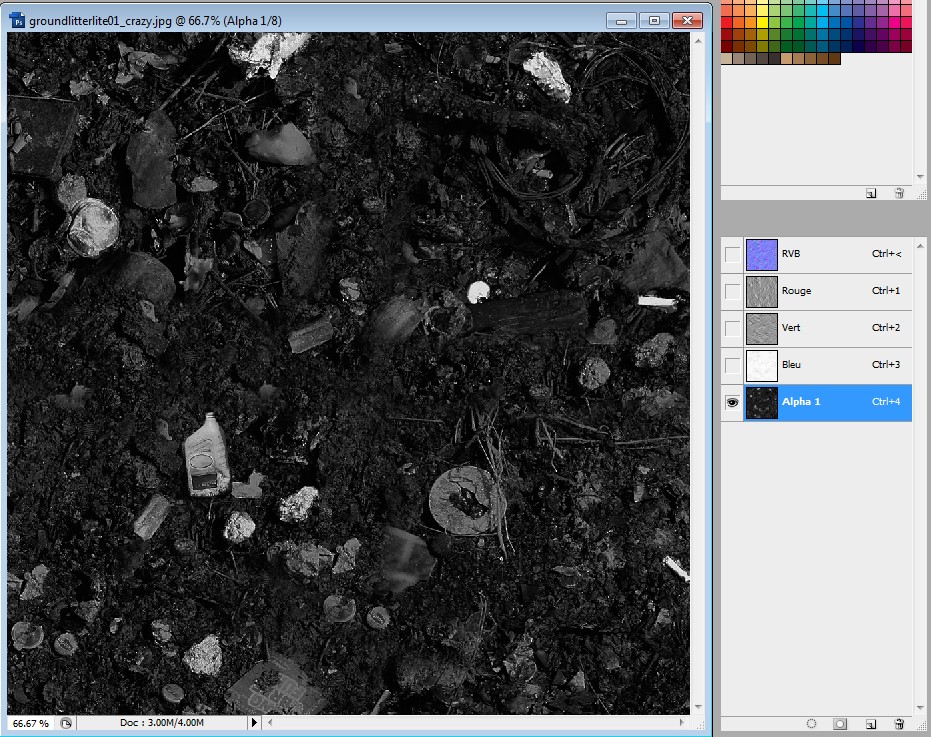931x737 pixels.
Task: Select the RVB composite channel row
Action: coord(816,254)
